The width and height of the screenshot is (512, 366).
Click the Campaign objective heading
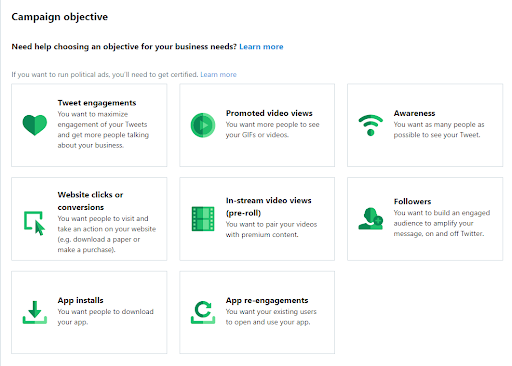[60, 17]
